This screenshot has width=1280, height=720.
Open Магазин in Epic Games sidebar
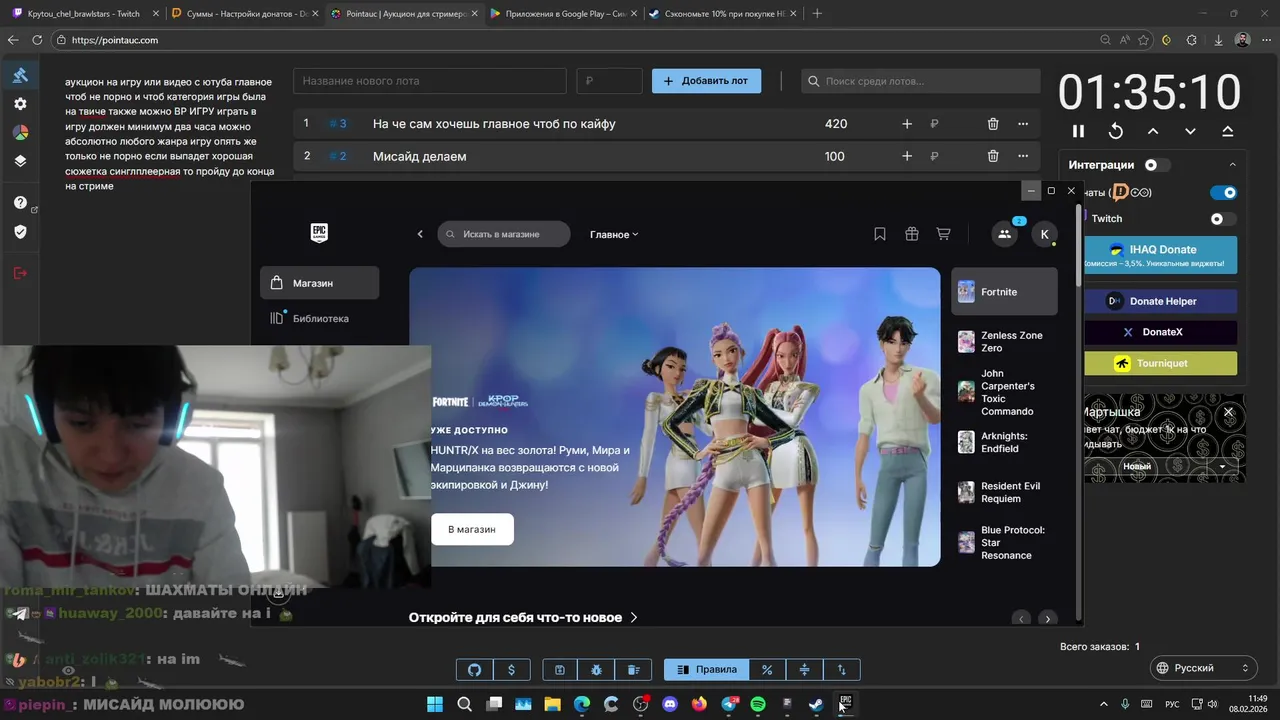(319, 283)
